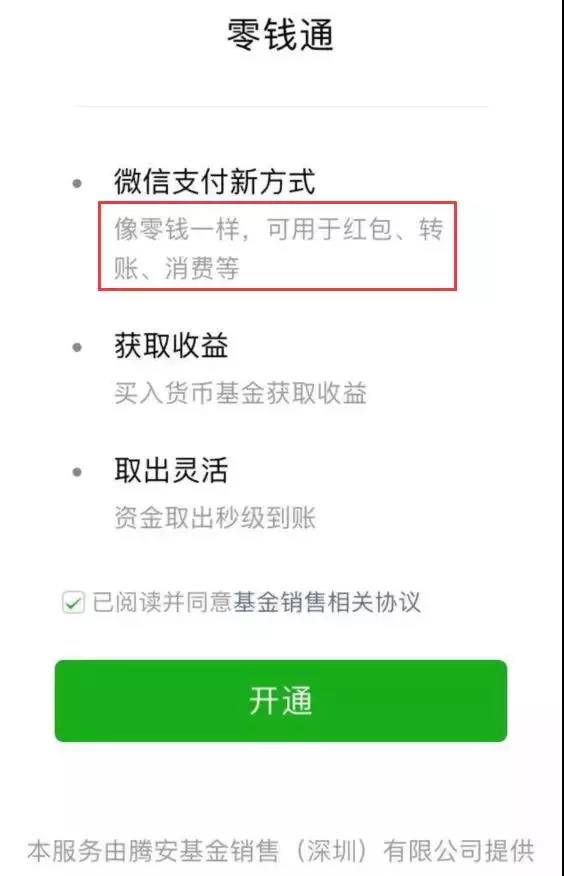
Task: Uncheck the agreement checkbox
Action: coord(73,602)
